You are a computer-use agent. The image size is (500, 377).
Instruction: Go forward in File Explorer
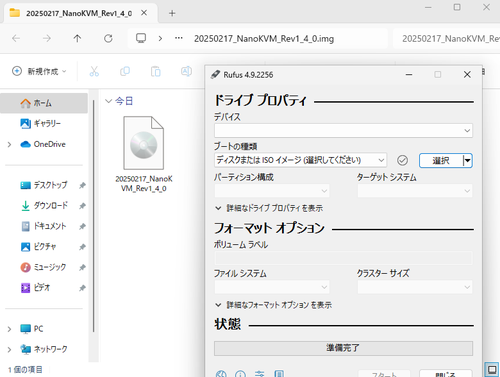point(47,39)
